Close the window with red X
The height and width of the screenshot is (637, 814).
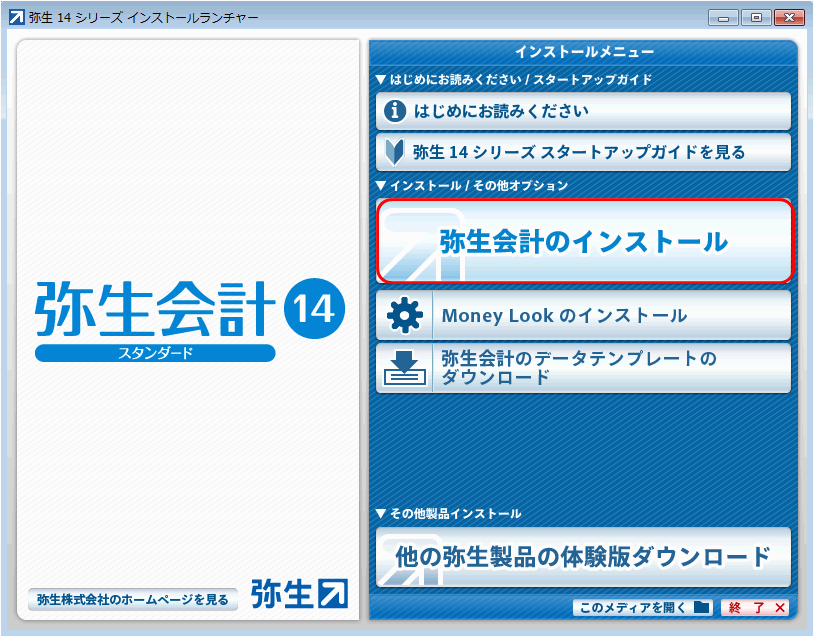[x=789, y=18]
